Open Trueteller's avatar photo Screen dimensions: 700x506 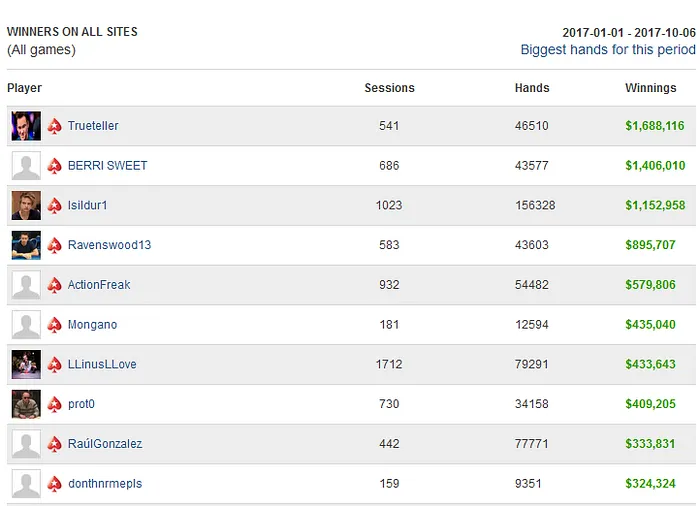click(x=26, y=126)
